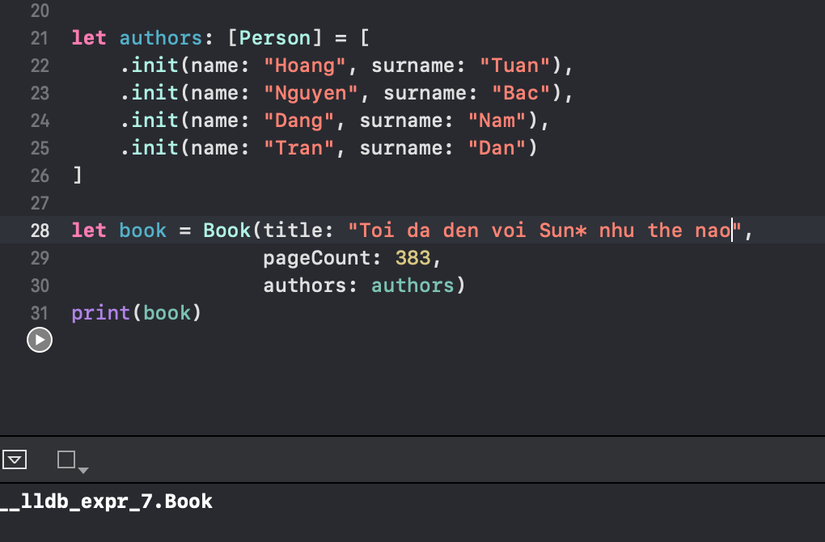This screenshot has width=825, height=542.
Task: Click the book variable on line 28
Action: pos(143,230)
